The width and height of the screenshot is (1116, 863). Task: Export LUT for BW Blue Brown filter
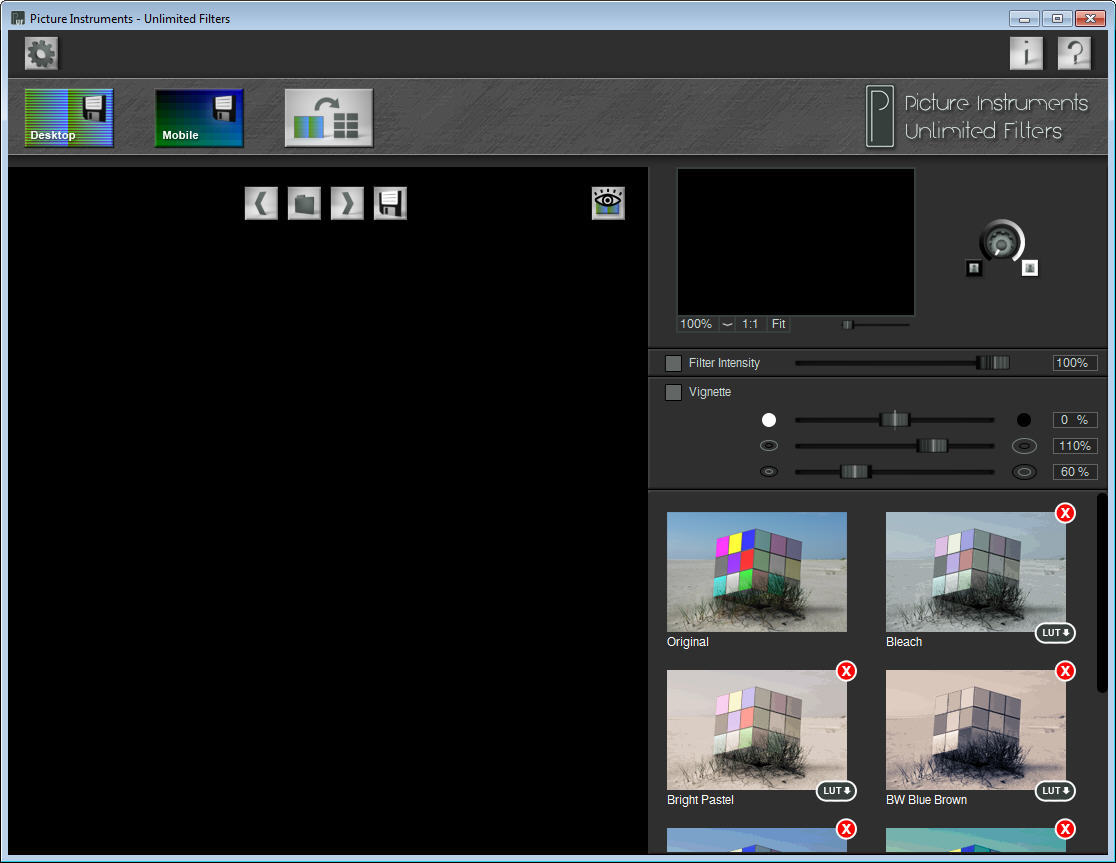(x=1056, y=790)
